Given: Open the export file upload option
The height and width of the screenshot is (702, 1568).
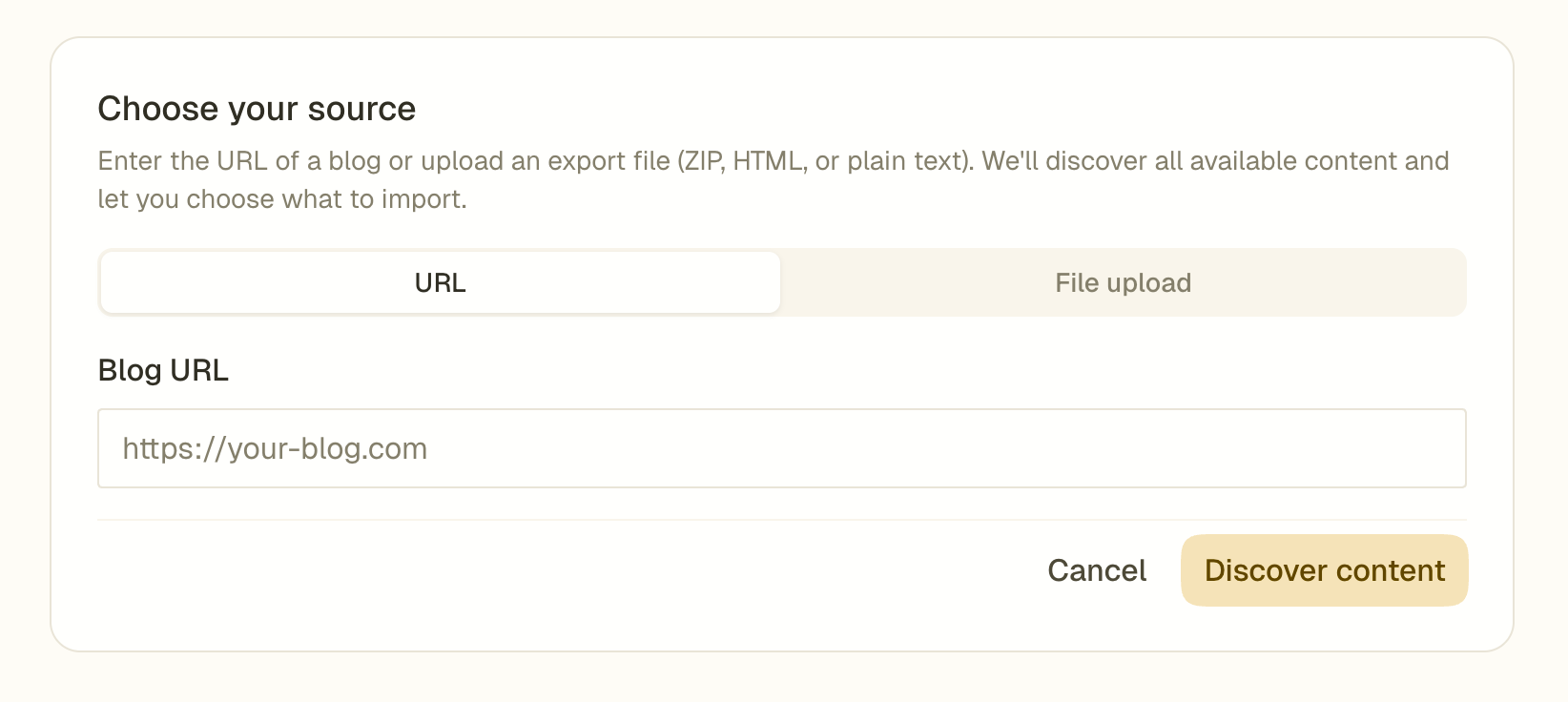Looking at the screenshot, I should [1123, 282].
